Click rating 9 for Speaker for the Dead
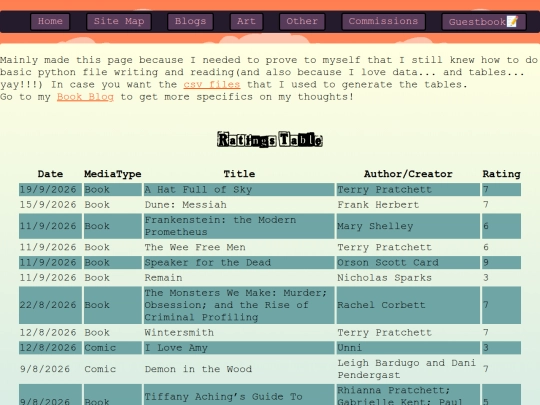Image resolution: width=540 pixels, height=405 pixels. 501,262
